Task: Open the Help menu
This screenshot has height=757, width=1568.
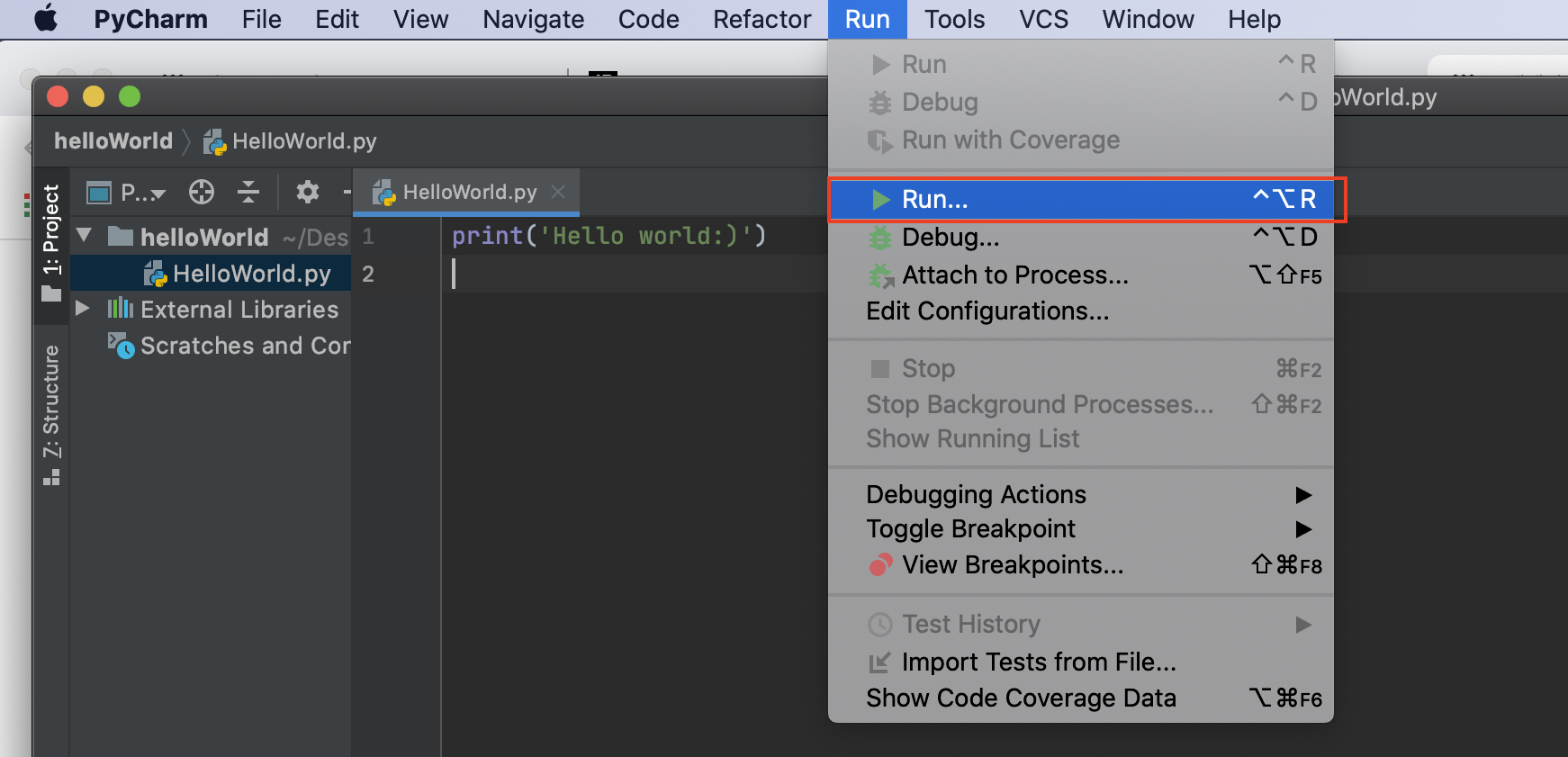Action: [x=1254, y=19]
